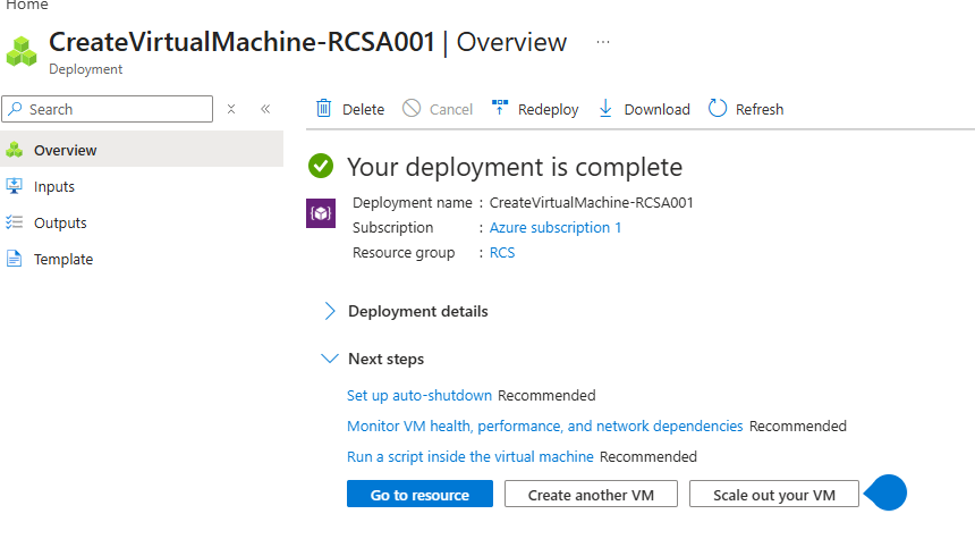This screenshot has height=556, width=975.
Task: Open the ellipsis more options menu
Action: point(603,42)
